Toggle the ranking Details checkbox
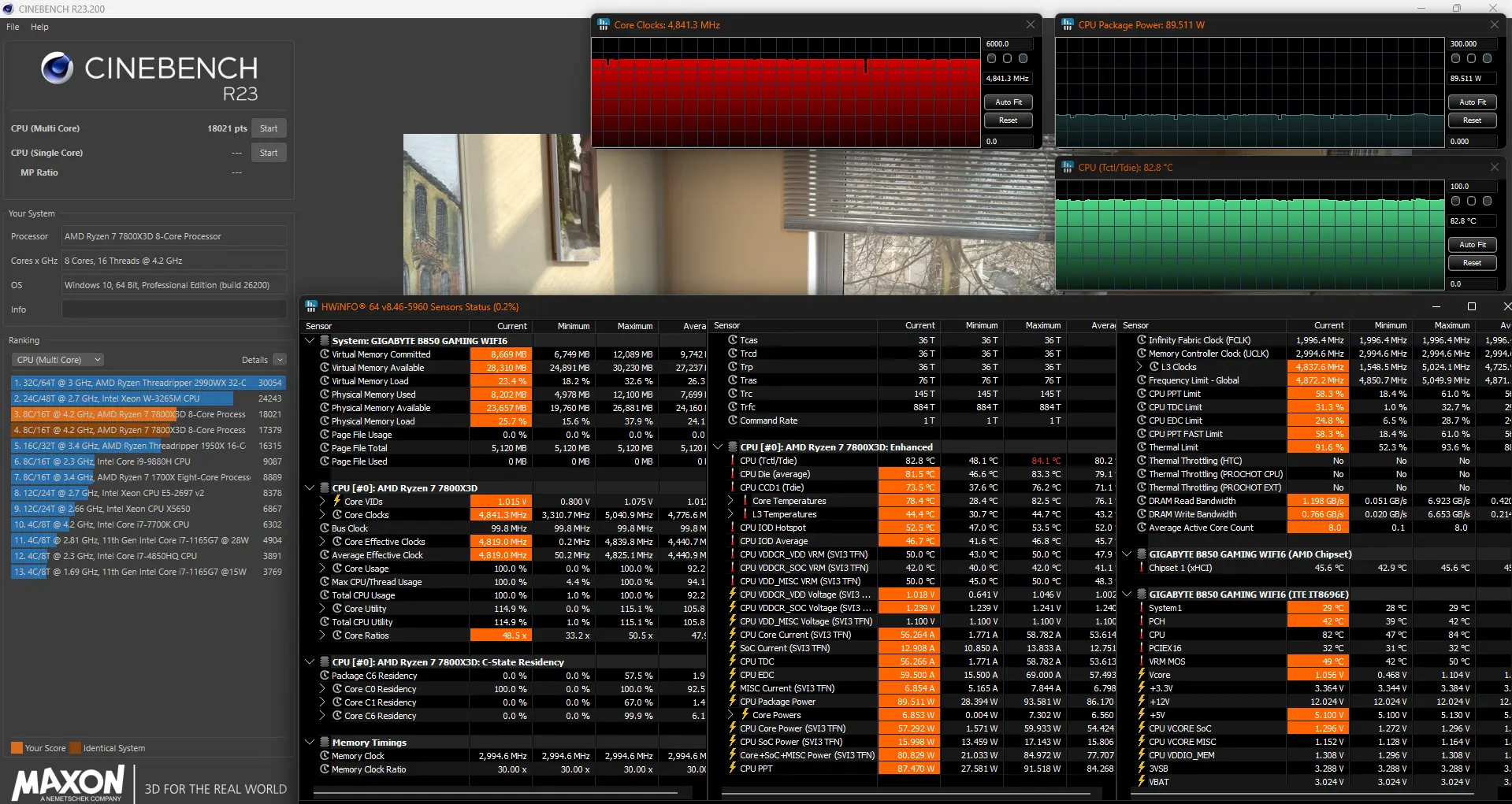1512x804 pixels. point(280,360)
